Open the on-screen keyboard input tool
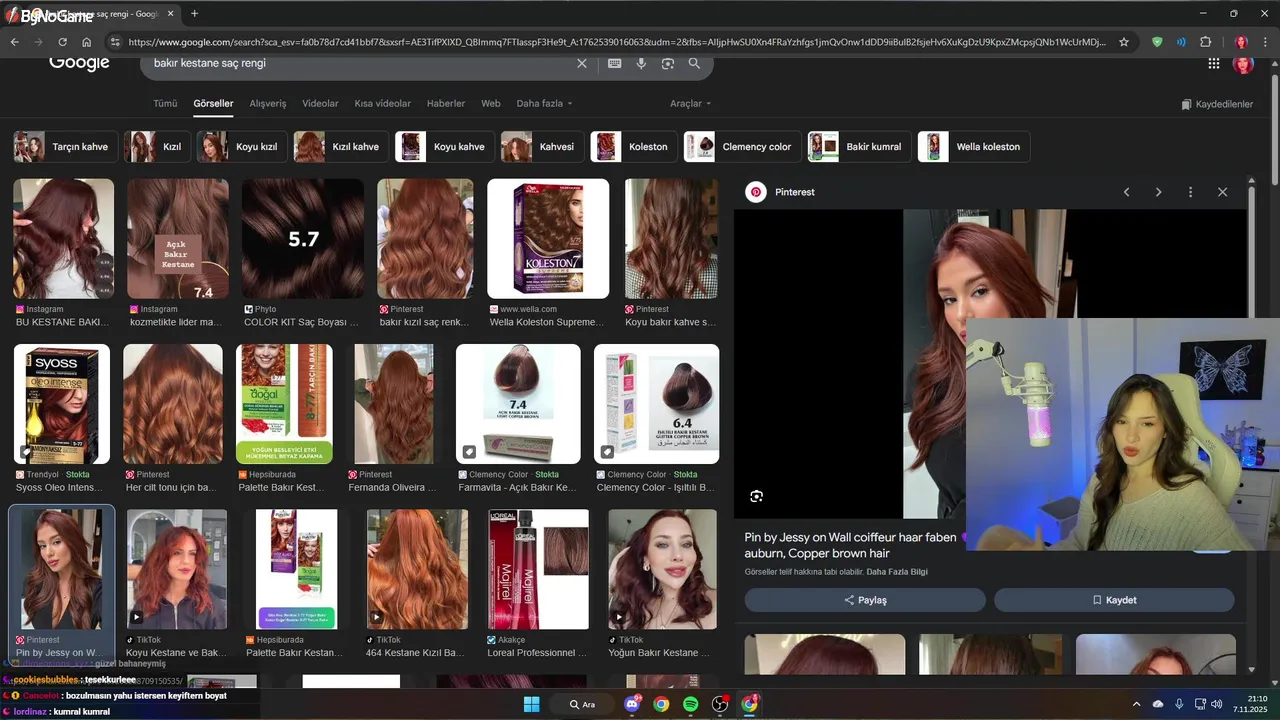 click(x=614, y=63)
